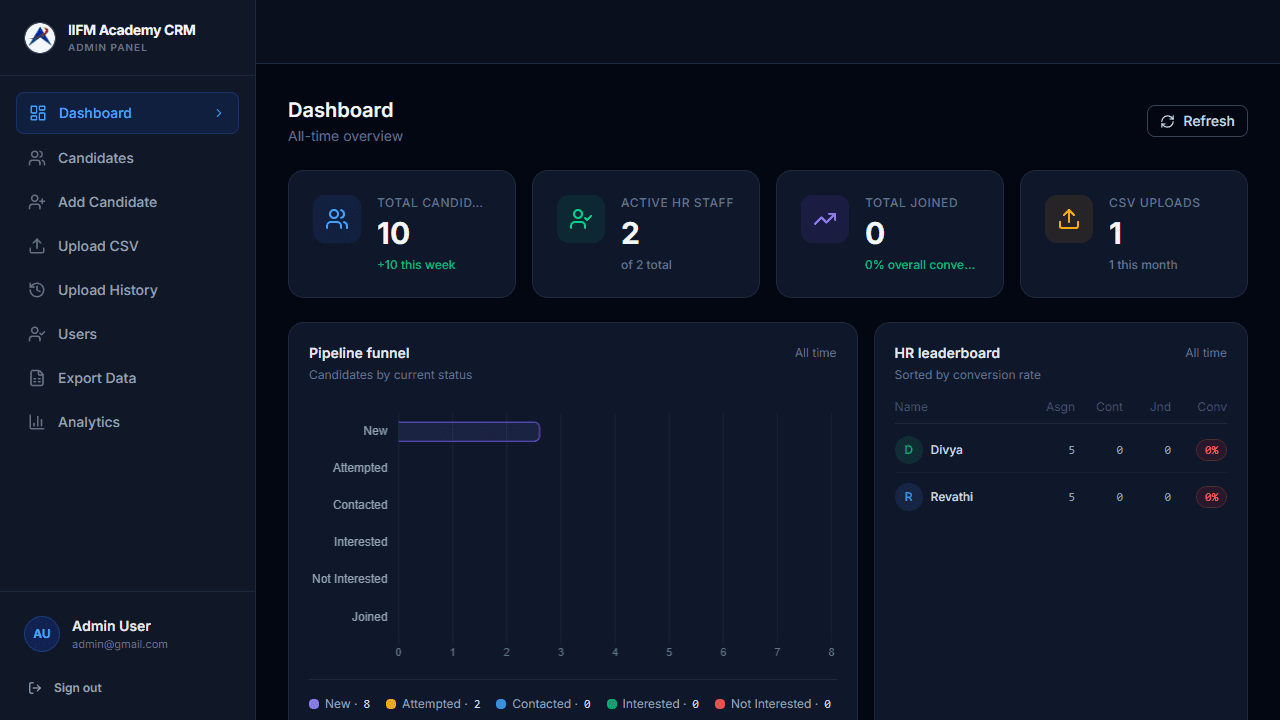Click the Active HR Staff card icon
The width and height of the screenshot is (1280, 720).
581,219
